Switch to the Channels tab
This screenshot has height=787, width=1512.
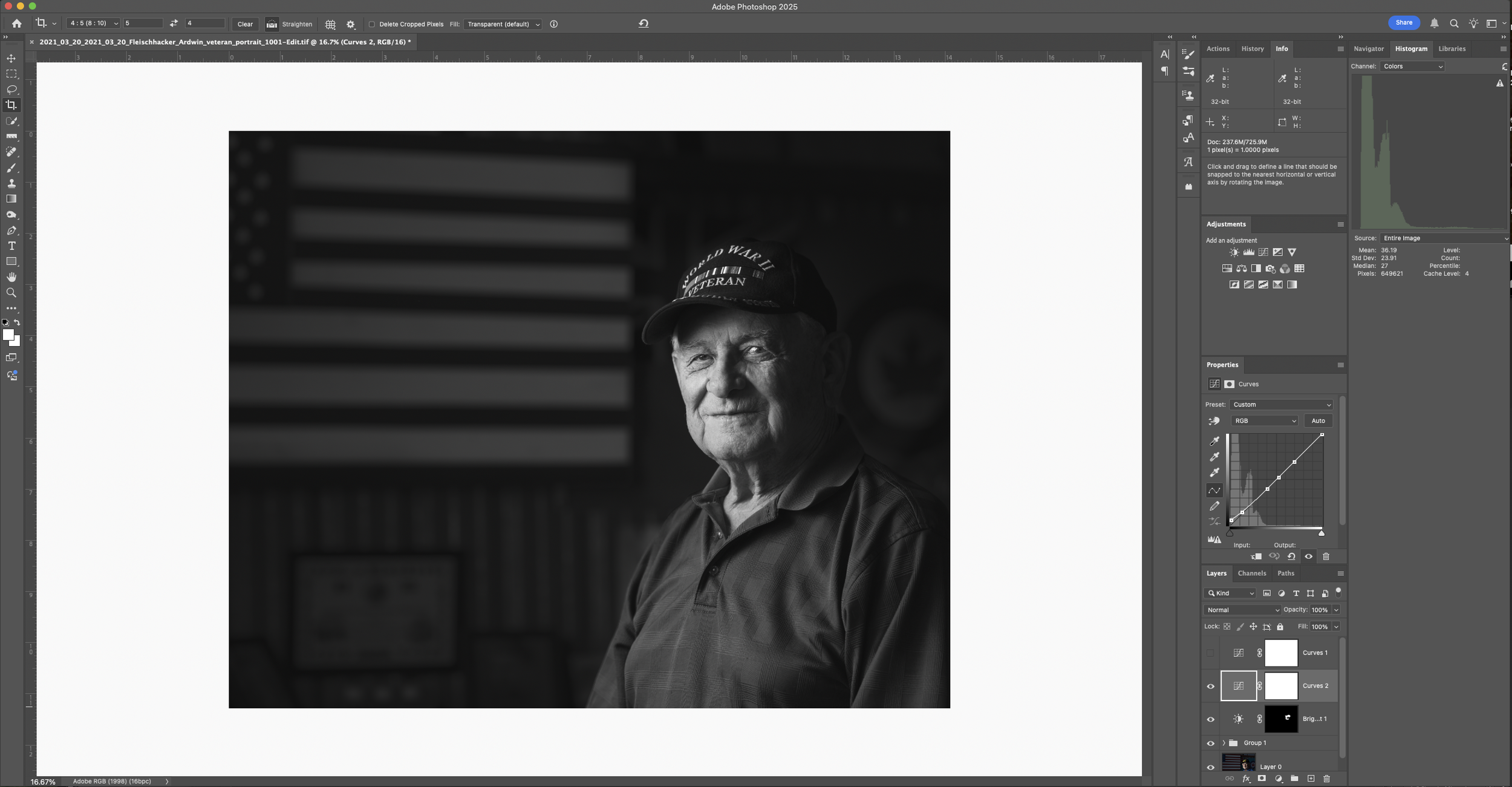[1251, 573]
